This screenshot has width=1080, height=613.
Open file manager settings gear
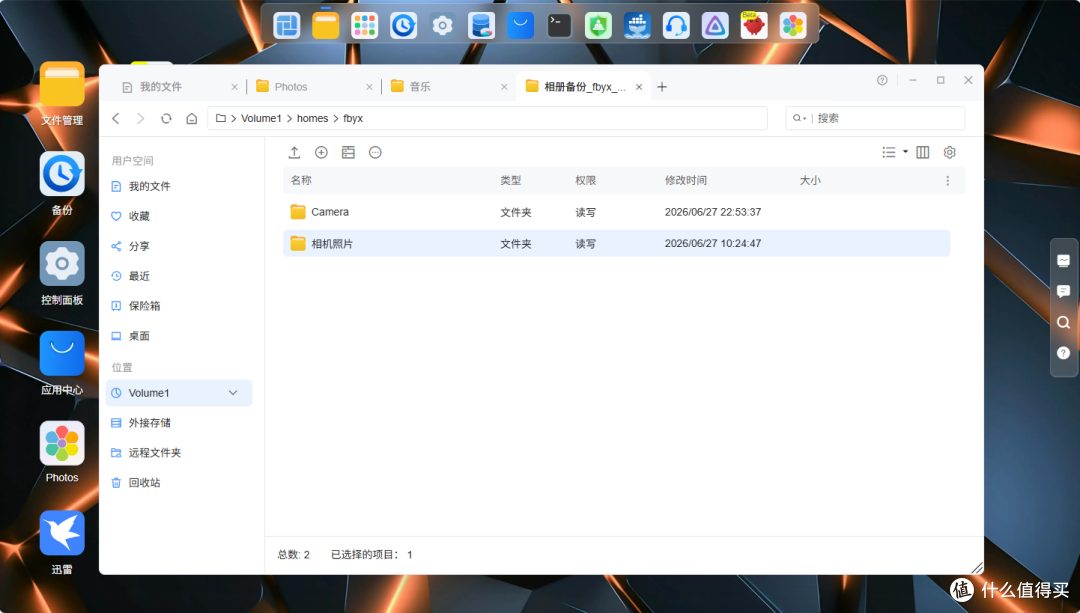pyautogui.click(x=949, y=152)
